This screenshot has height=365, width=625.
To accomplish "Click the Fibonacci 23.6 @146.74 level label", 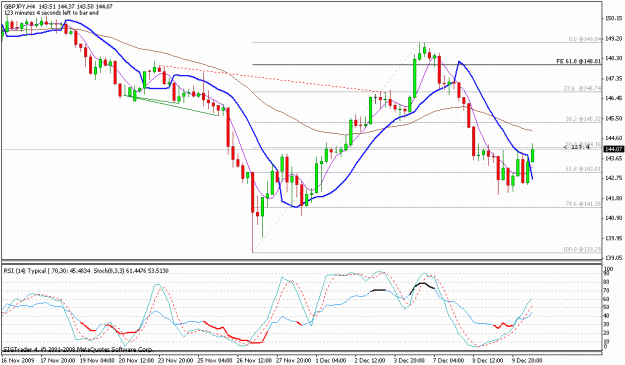I will click(582, 88).
